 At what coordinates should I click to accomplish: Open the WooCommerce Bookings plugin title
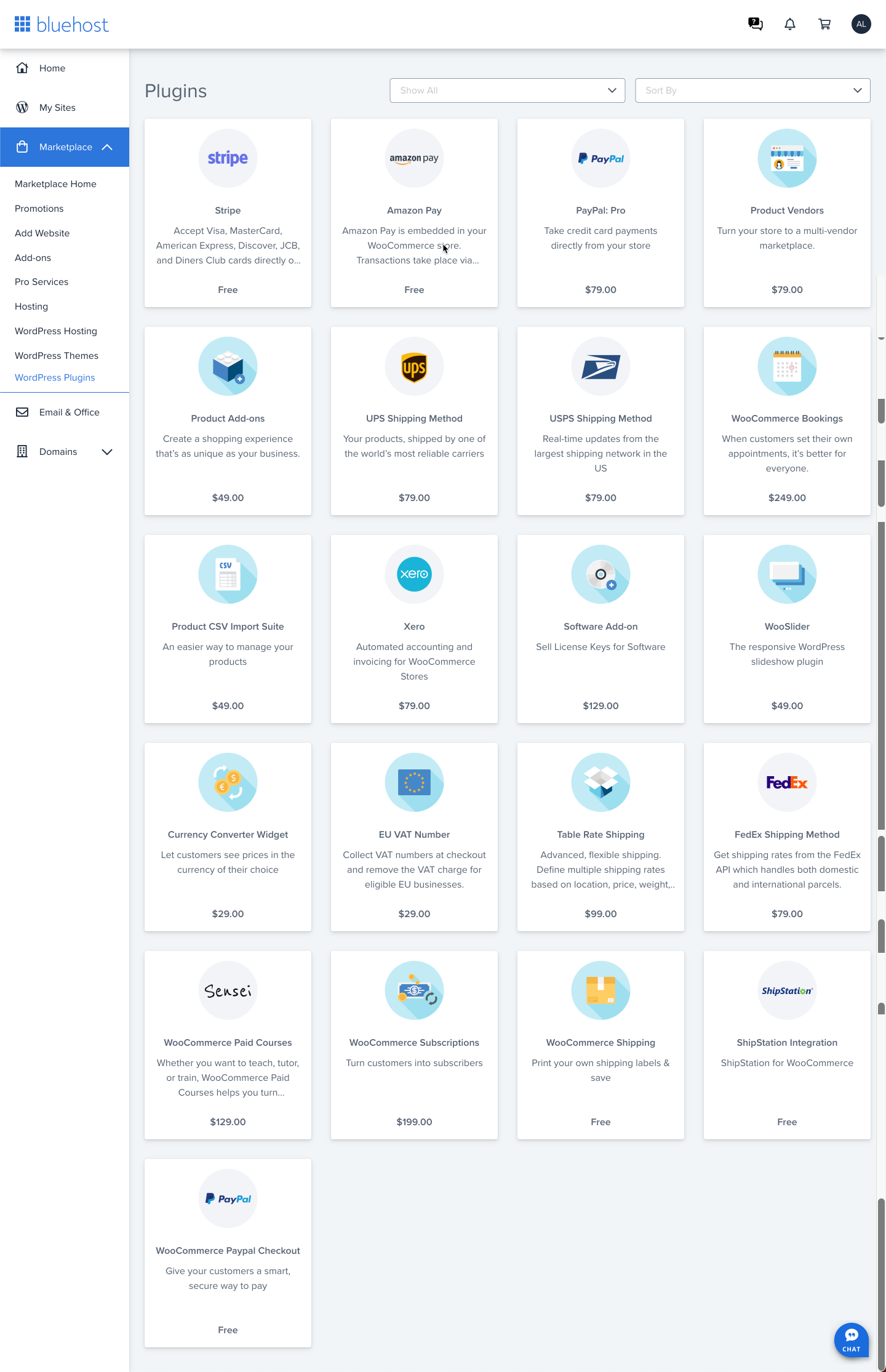787,419
